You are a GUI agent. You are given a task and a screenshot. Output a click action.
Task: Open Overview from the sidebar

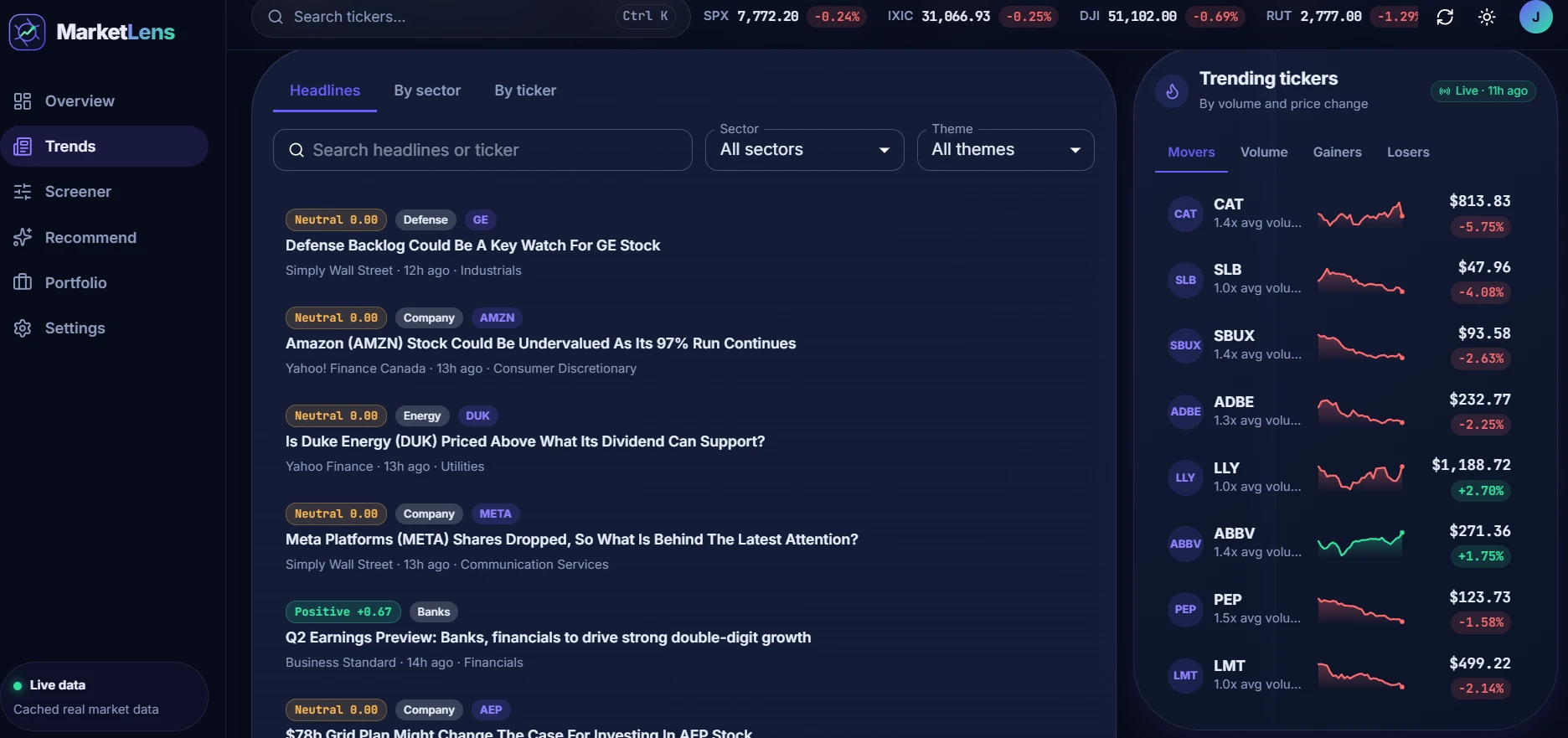tap(105, 101)
